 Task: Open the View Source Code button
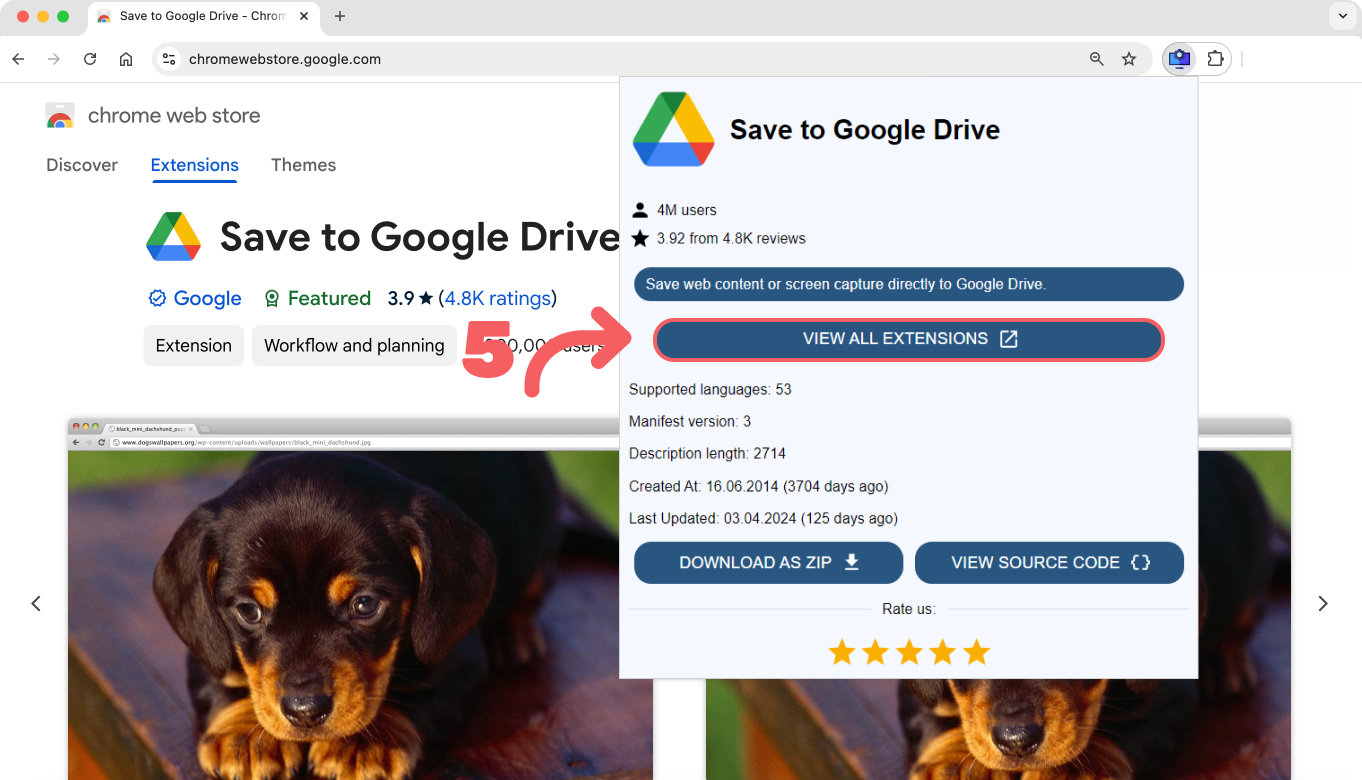[x=1049, y=563]
